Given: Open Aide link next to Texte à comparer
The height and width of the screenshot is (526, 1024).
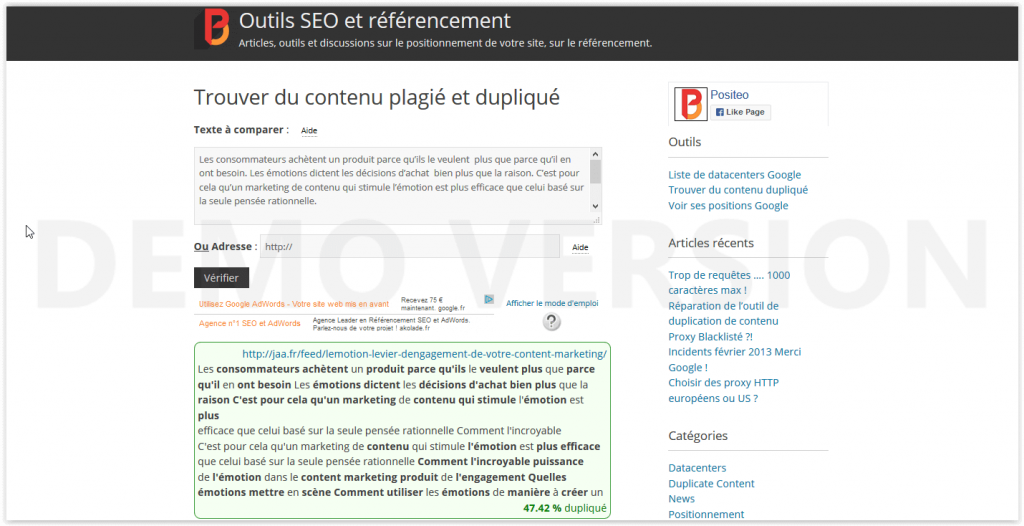Looking at the screenshot, I should (309, 131).
